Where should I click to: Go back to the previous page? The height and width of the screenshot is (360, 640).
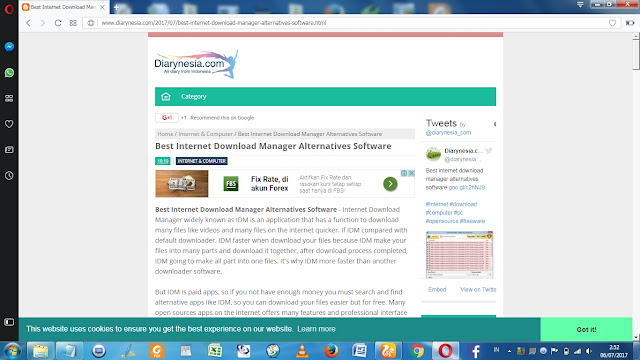28,23
